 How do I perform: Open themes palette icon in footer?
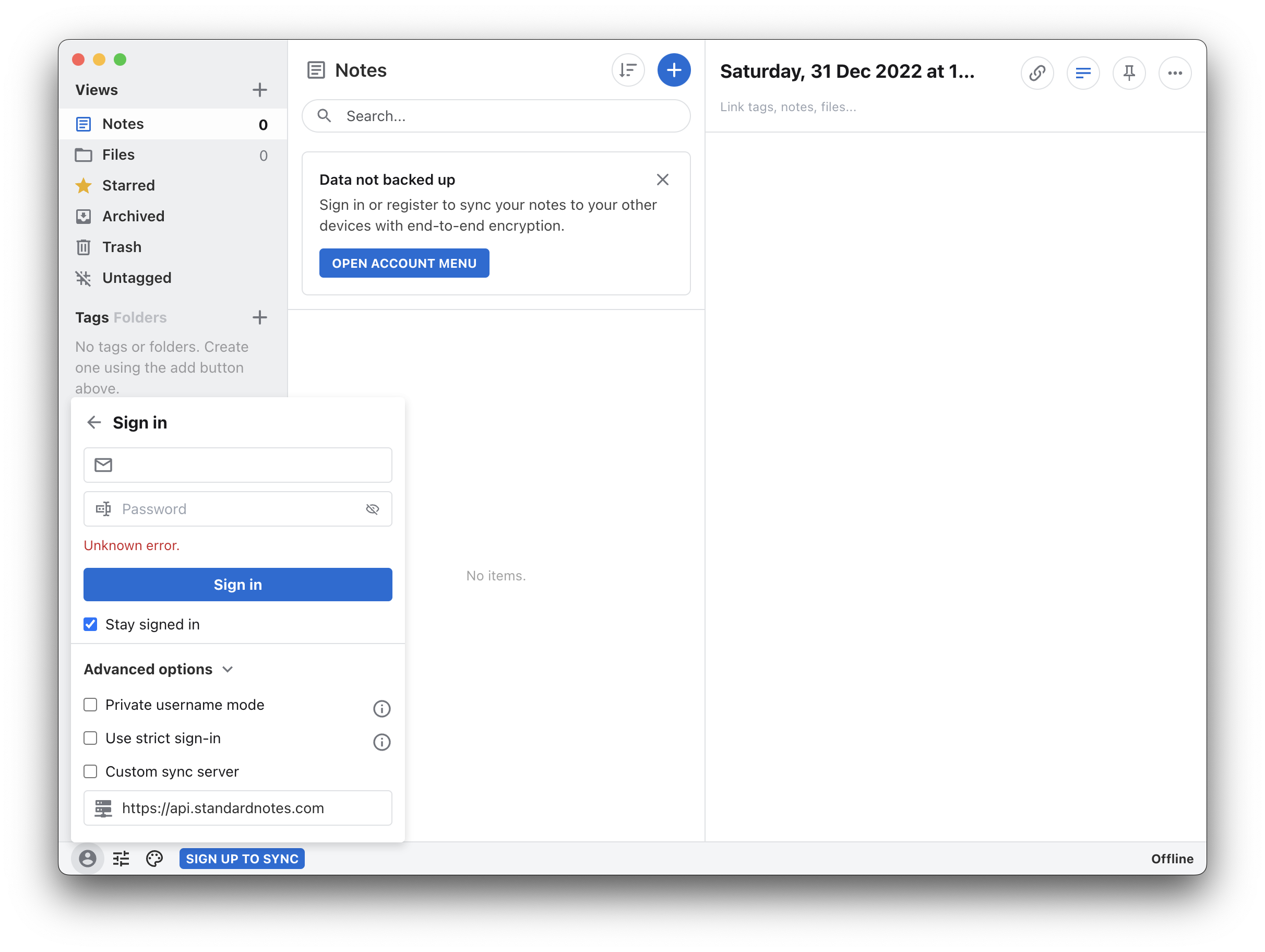(x=154, y=858)
